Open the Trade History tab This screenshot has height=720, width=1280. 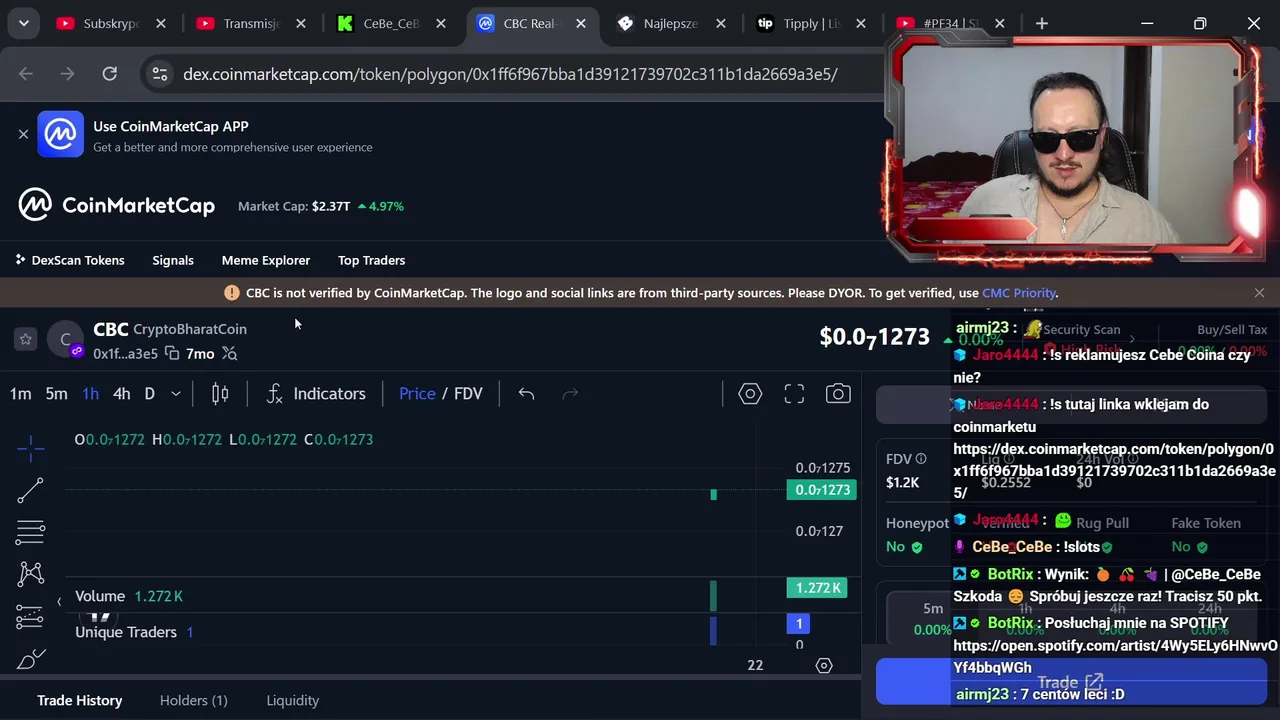click(80, 701)
